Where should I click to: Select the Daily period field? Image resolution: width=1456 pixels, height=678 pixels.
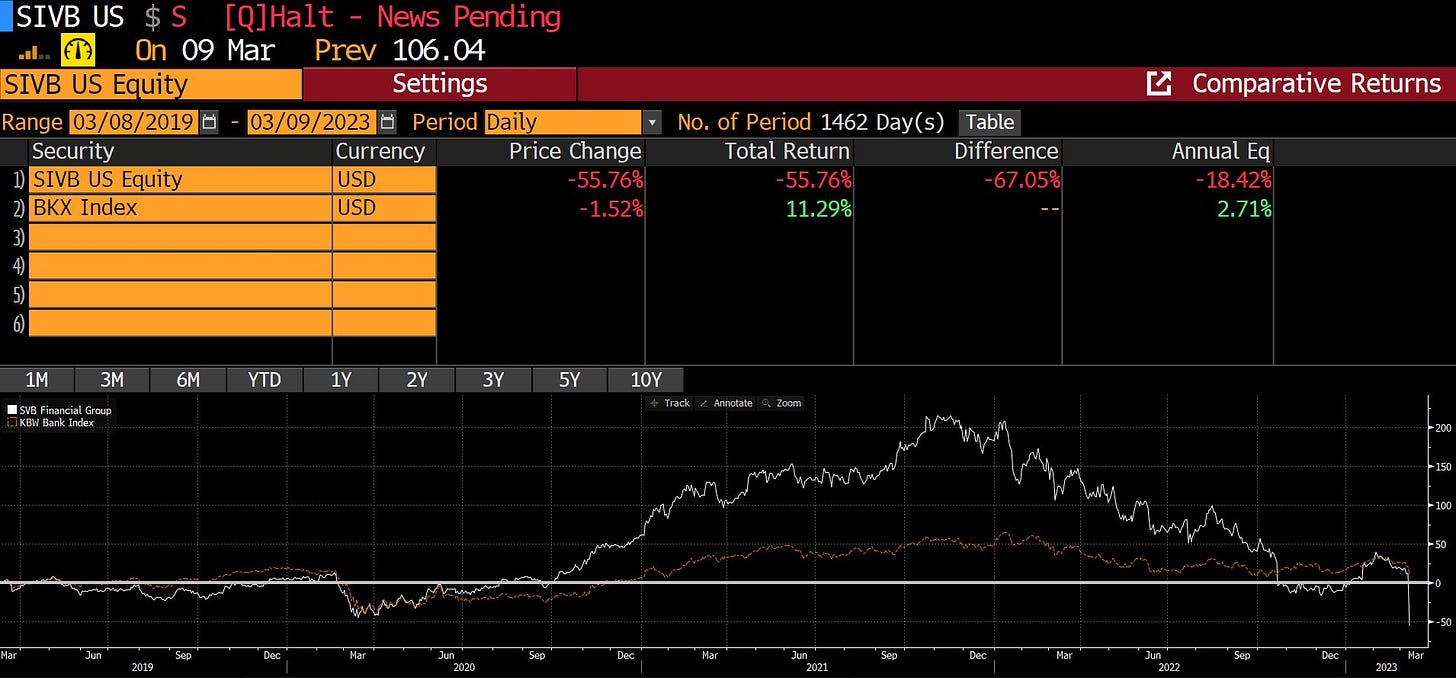tap(563, 123)
